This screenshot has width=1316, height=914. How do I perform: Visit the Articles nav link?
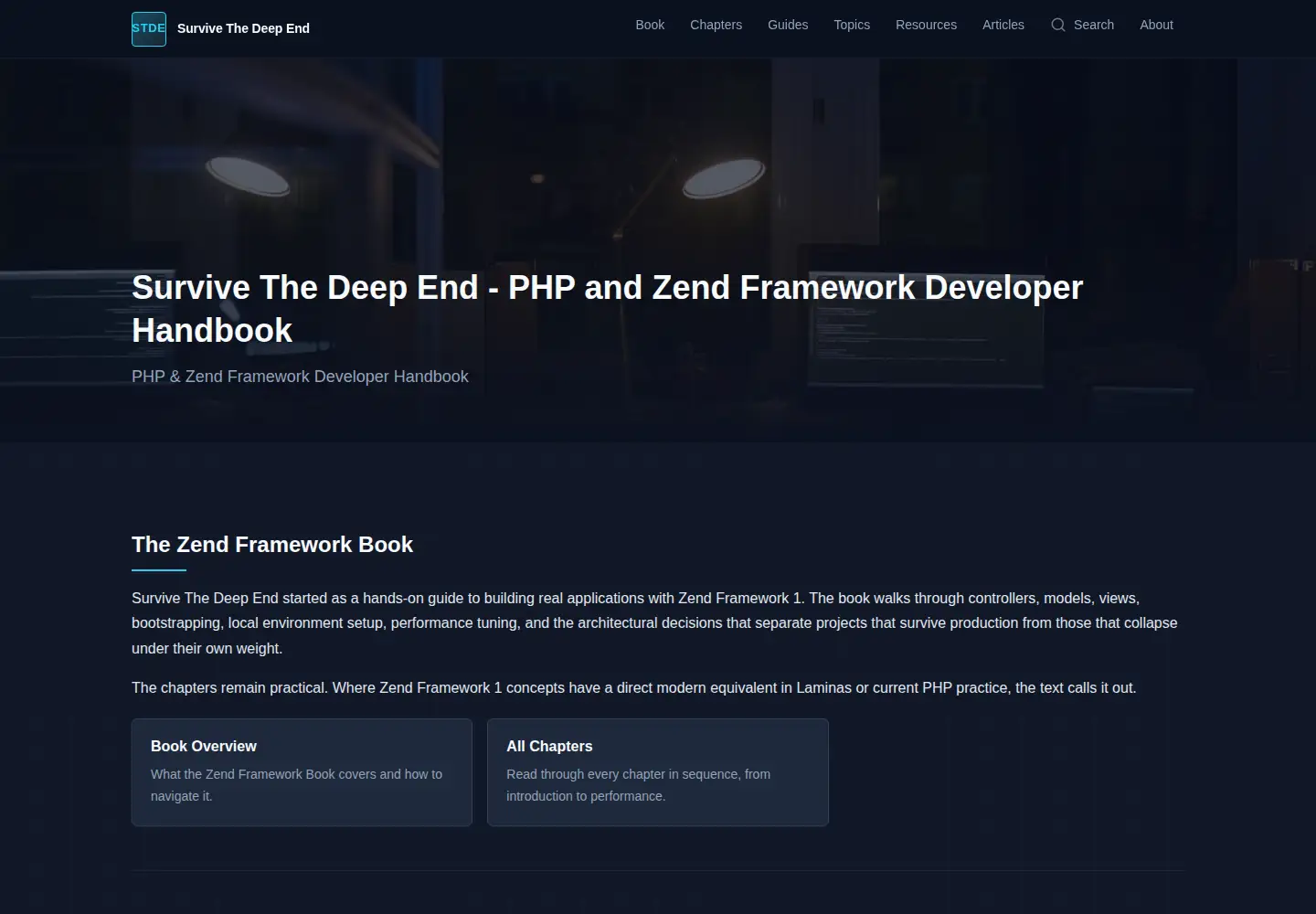[1003, 25]
